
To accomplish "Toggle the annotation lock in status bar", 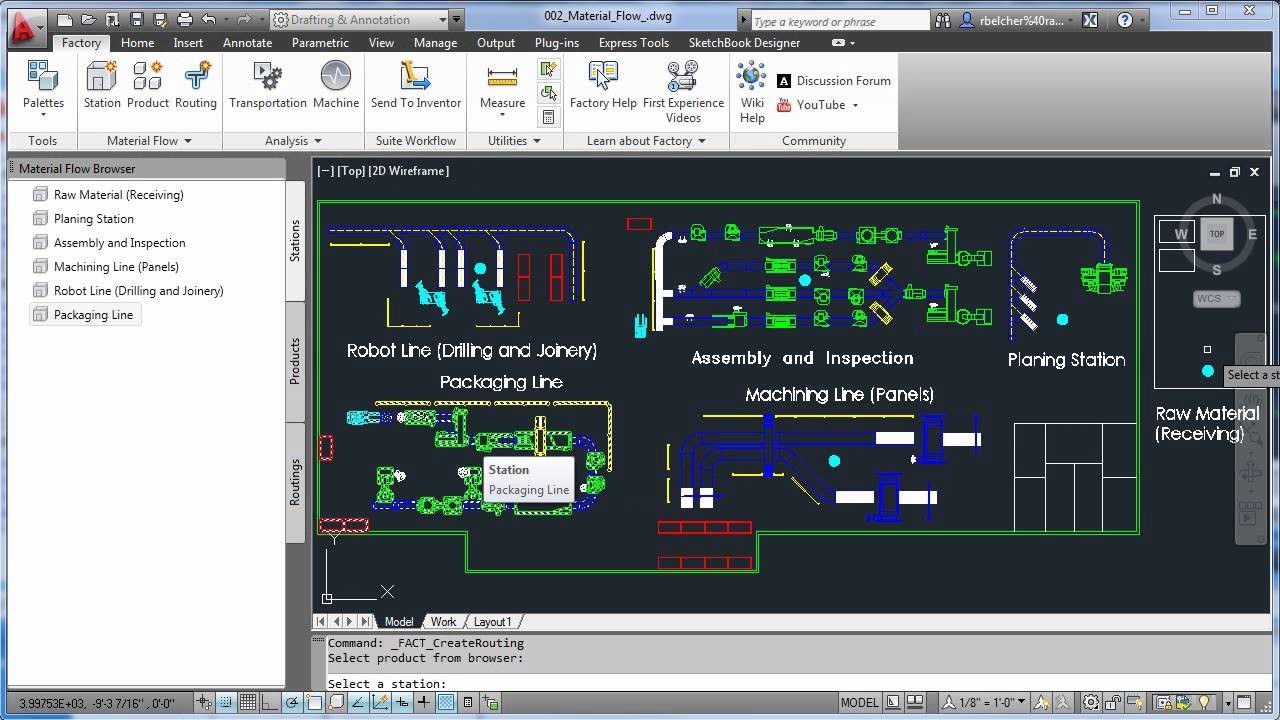I will pyautogui.click(x=1113, y=701).
